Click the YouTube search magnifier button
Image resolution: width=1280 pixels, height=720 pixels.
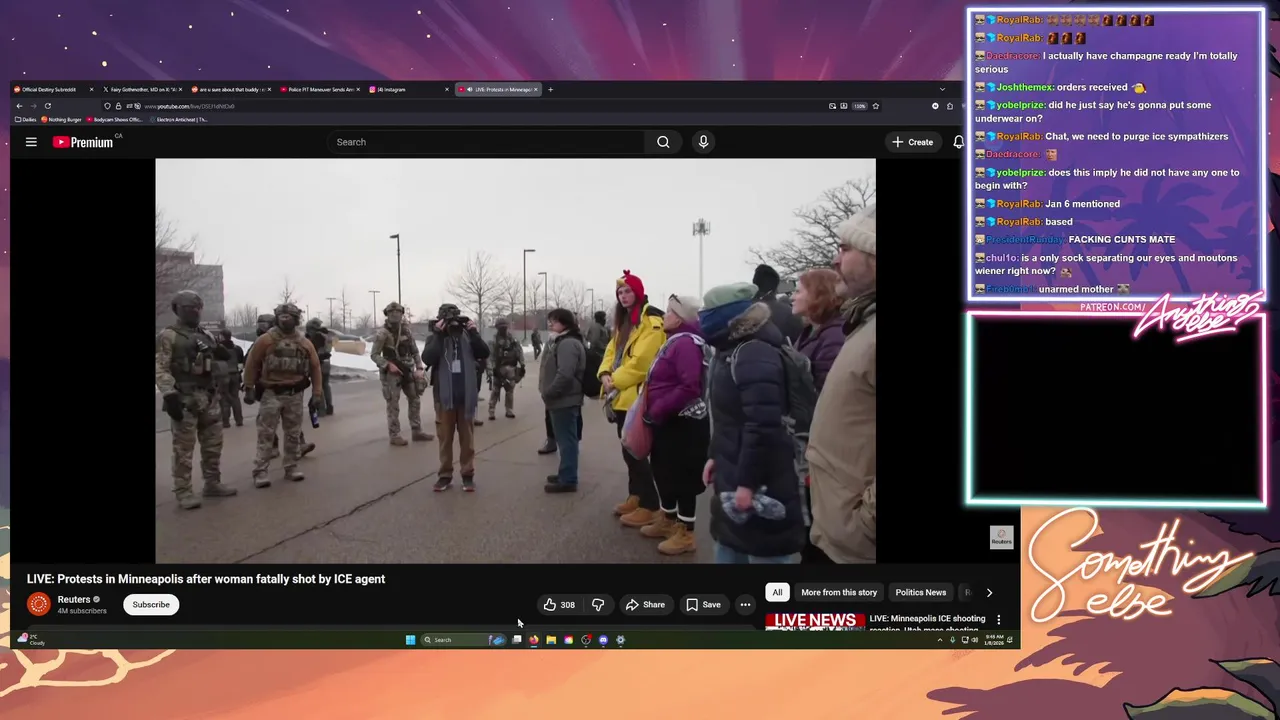click(x=663, y=142)
